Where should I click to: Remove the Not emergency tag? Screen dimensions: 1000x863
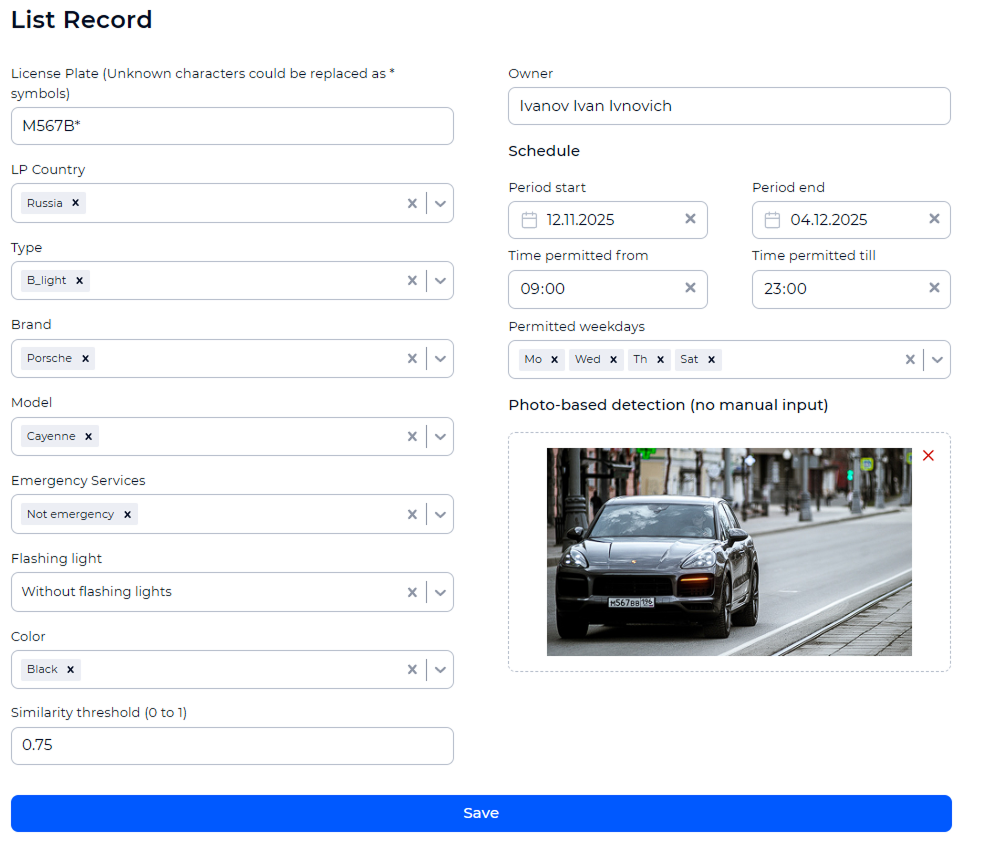[x=127, y=514]
